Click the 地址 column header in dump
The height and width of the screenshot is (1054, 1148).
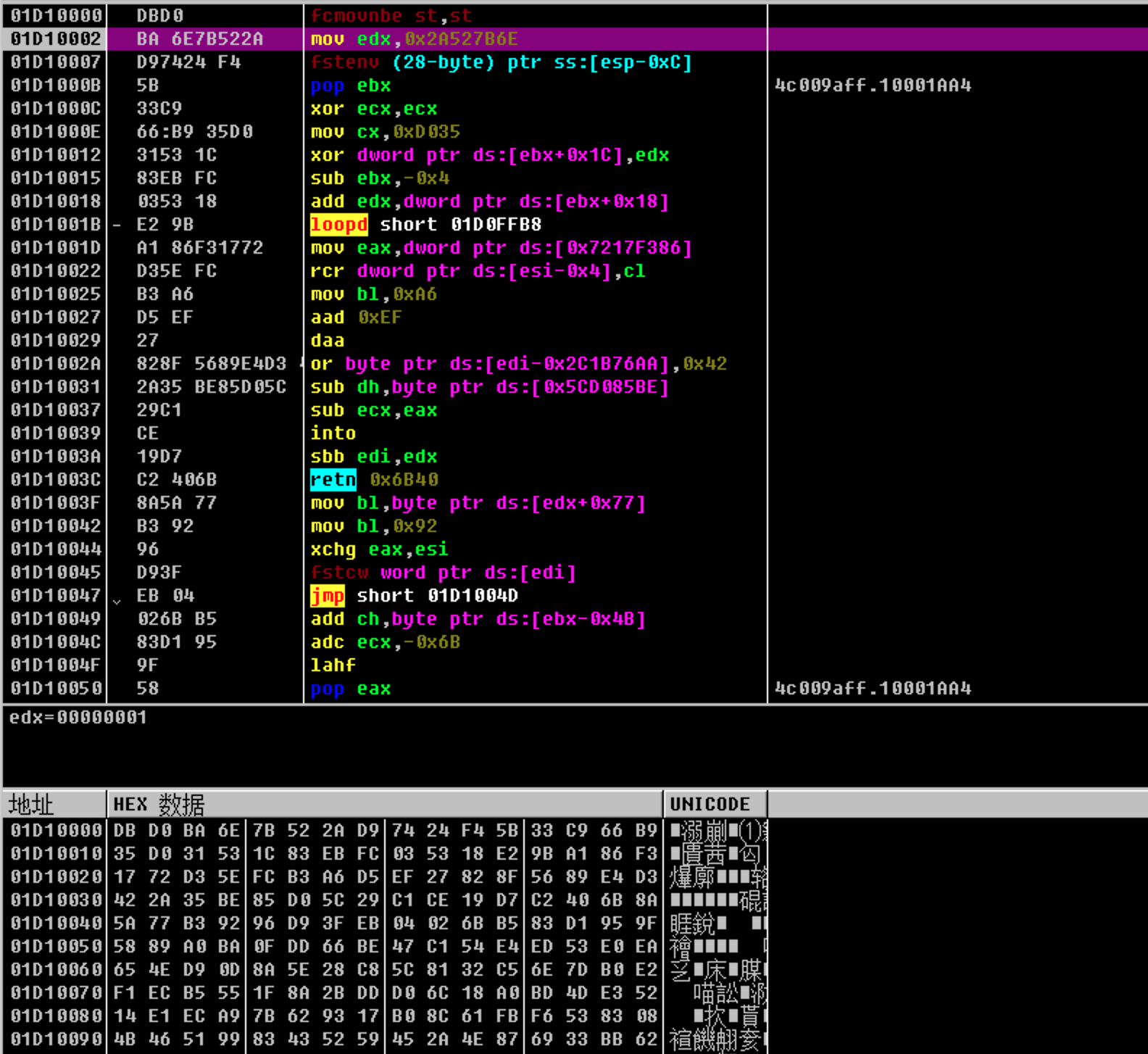(55, 804)
